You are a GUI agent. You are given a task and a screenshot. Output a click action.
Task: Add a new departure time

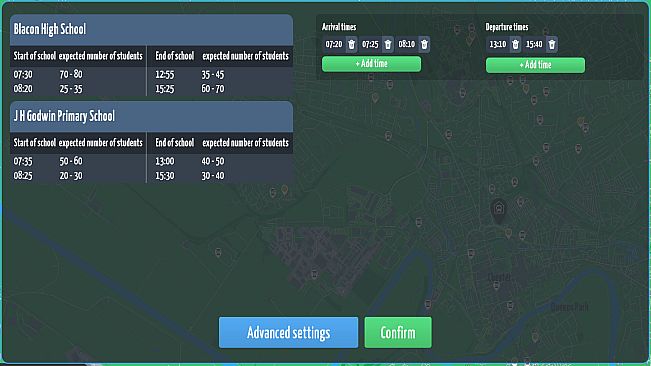click(536, 65)
